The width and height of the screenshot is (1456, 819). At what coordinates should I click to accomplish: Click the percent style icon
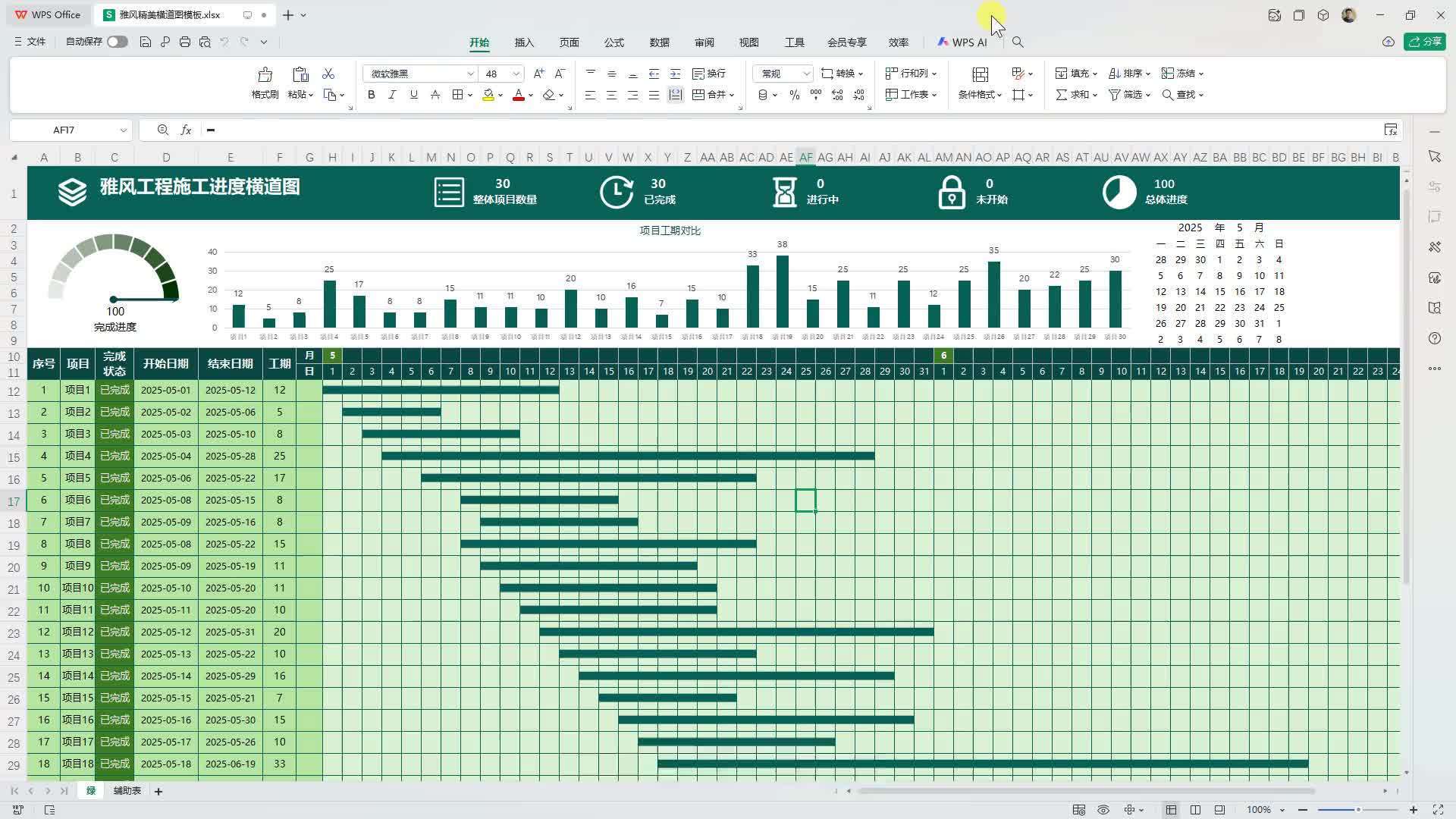(x=794, y=95)
